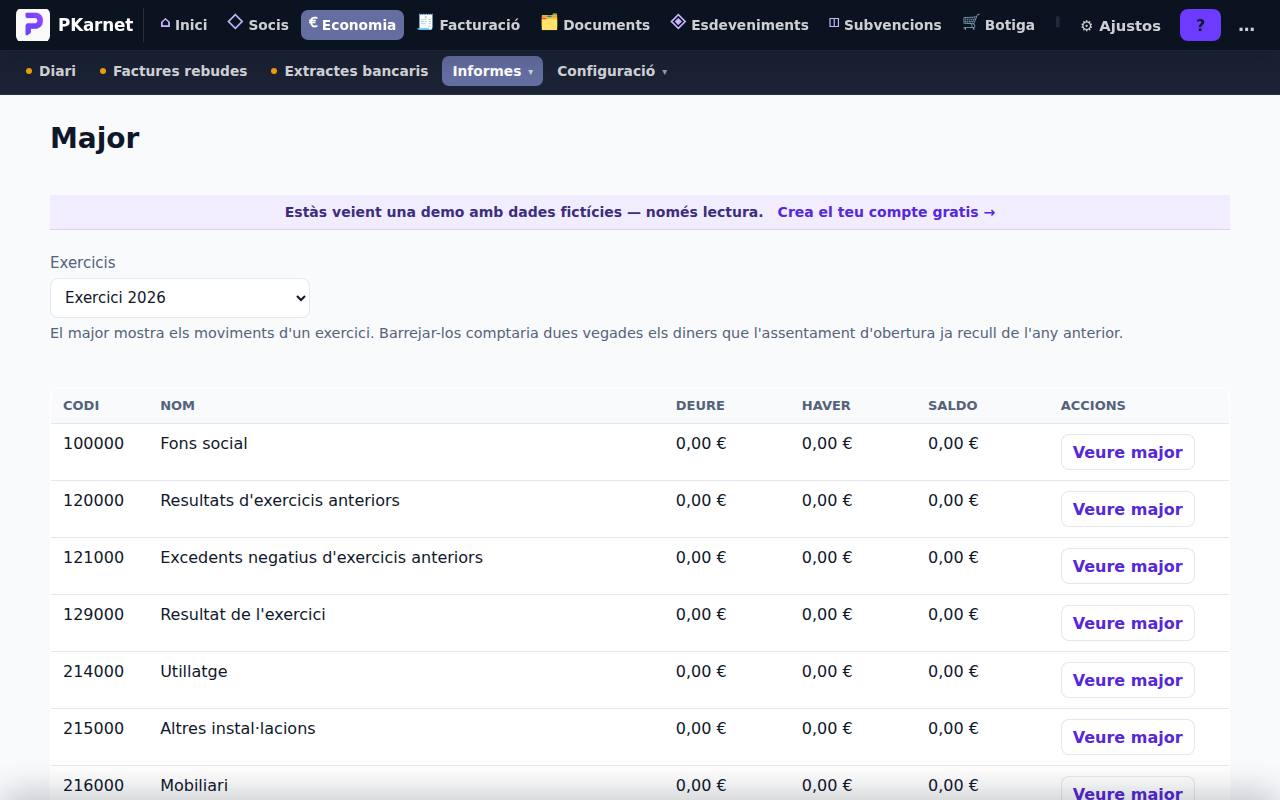1280x800 pixels.
Task: Click the Major page heading
Action: [x=95, y=138]
